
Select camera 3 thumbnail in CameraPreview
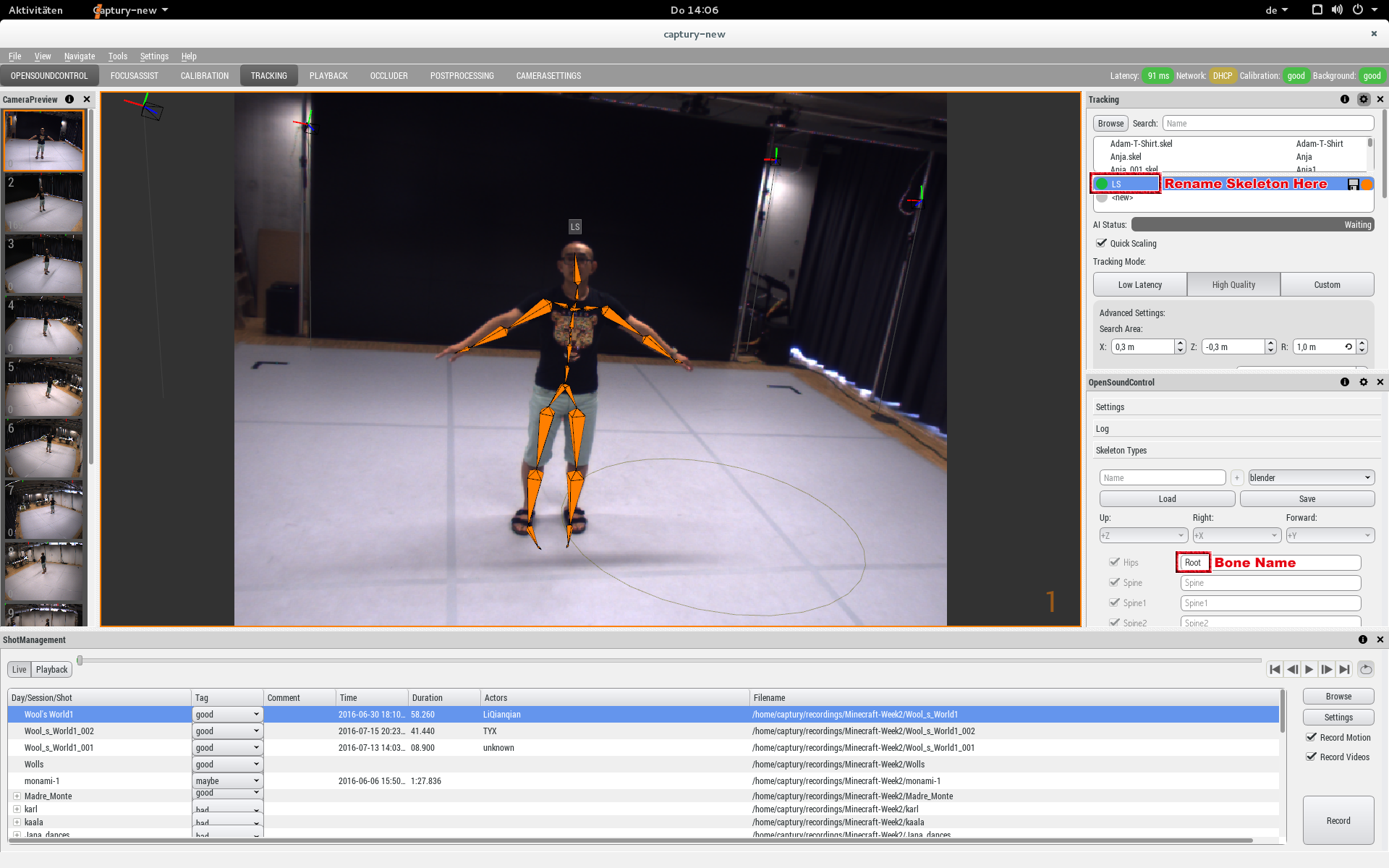pyautogui.click(x=43, y=263)
